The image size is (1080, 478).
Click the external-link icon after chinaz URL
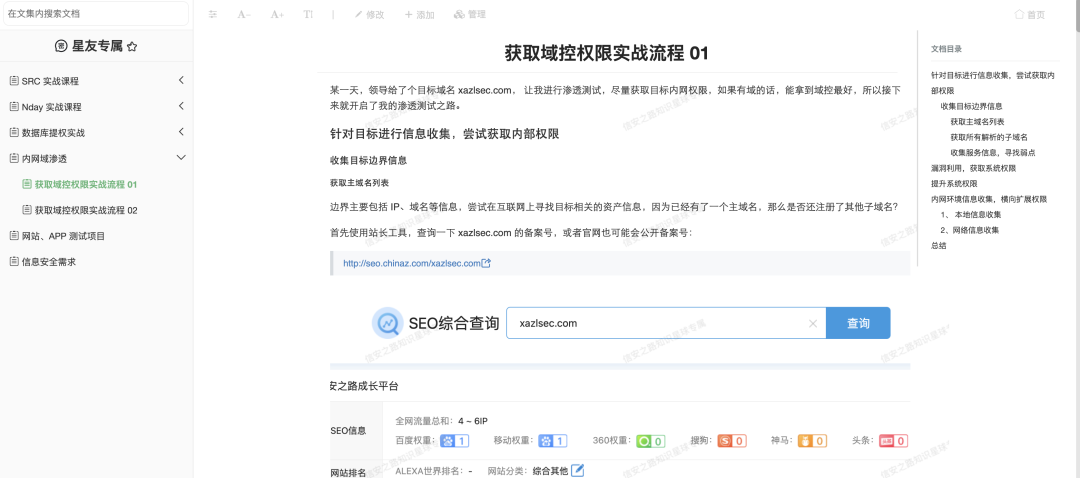(486, 263)
